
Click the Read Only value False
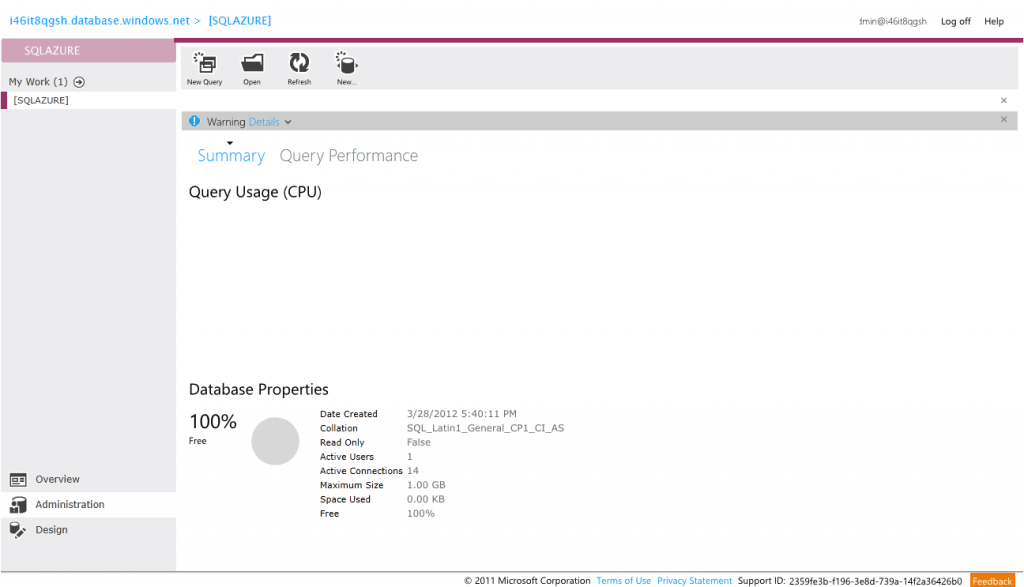(419, 443)
